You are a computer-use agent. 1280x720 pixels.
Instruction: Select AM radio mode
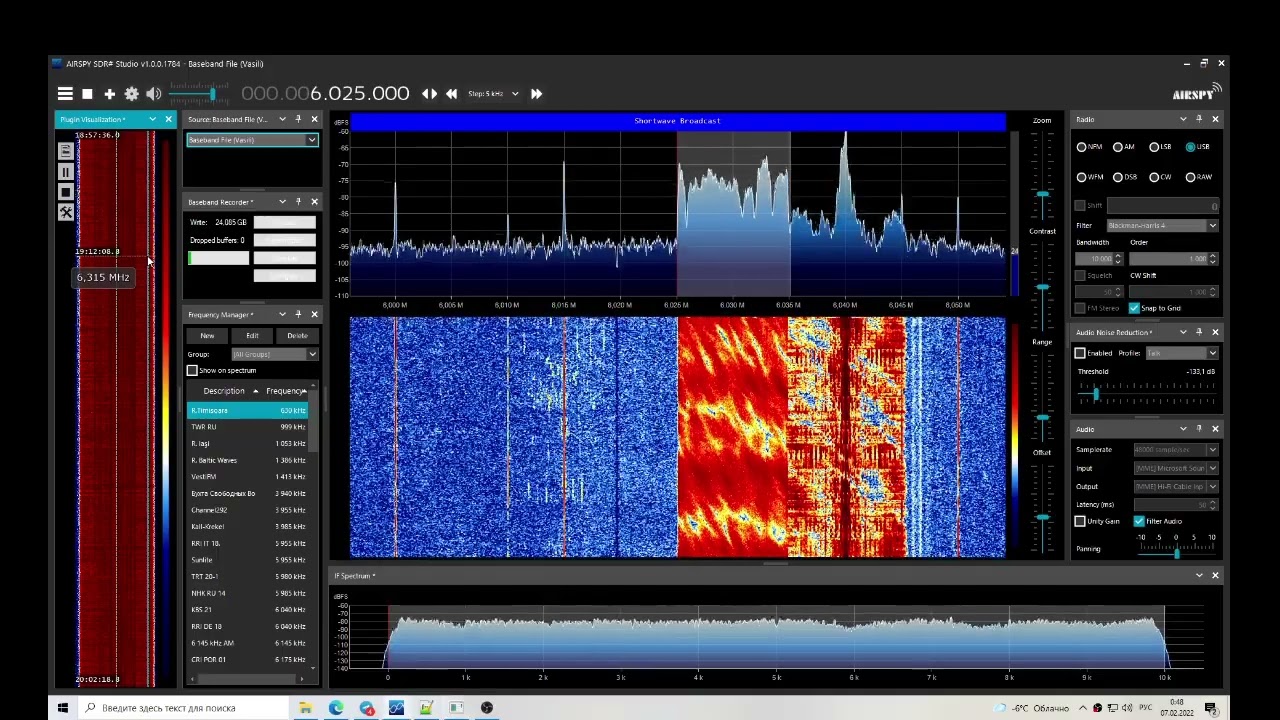pyautogui.click(x=1124, y=147)
